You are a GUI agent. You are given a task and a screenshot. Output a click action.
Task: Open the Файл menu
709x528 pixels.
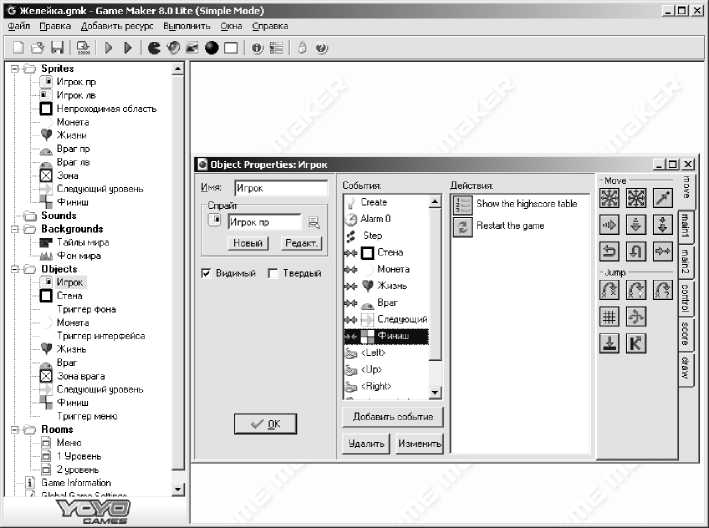click(x=19, y=26)
